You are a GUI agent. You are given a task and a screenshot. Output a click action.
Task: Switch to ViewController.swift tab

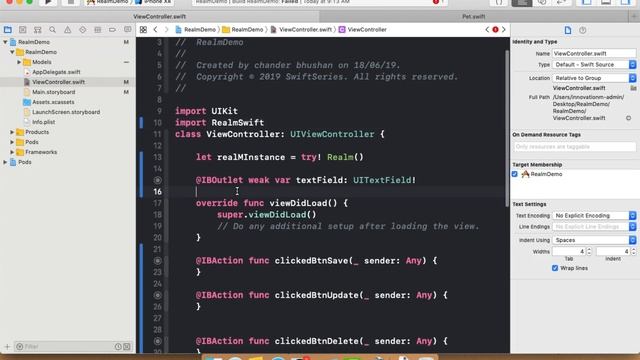160,16
